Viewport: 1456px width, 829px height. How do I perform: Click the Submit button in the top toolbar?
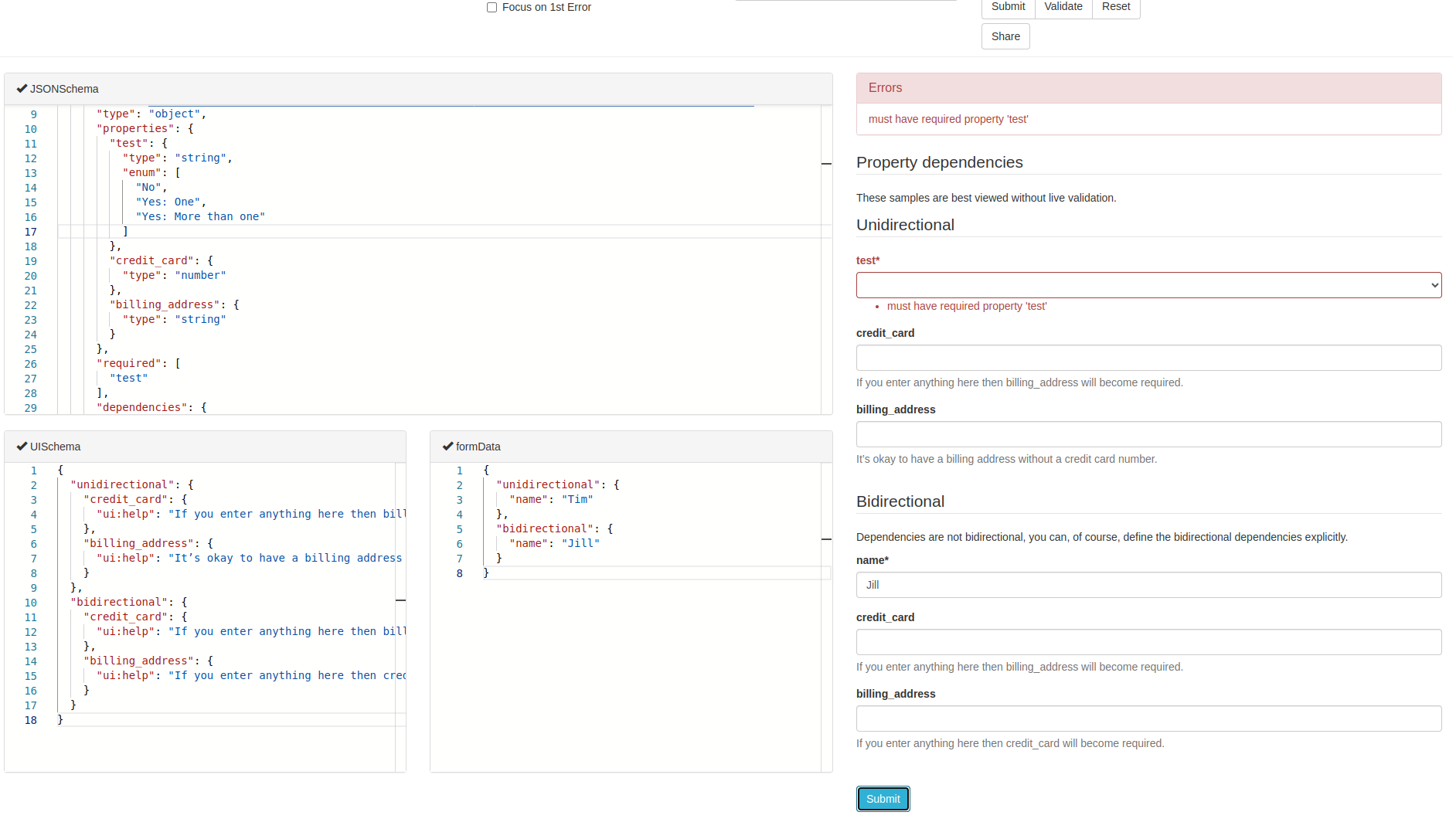[x=1007, y=6]
